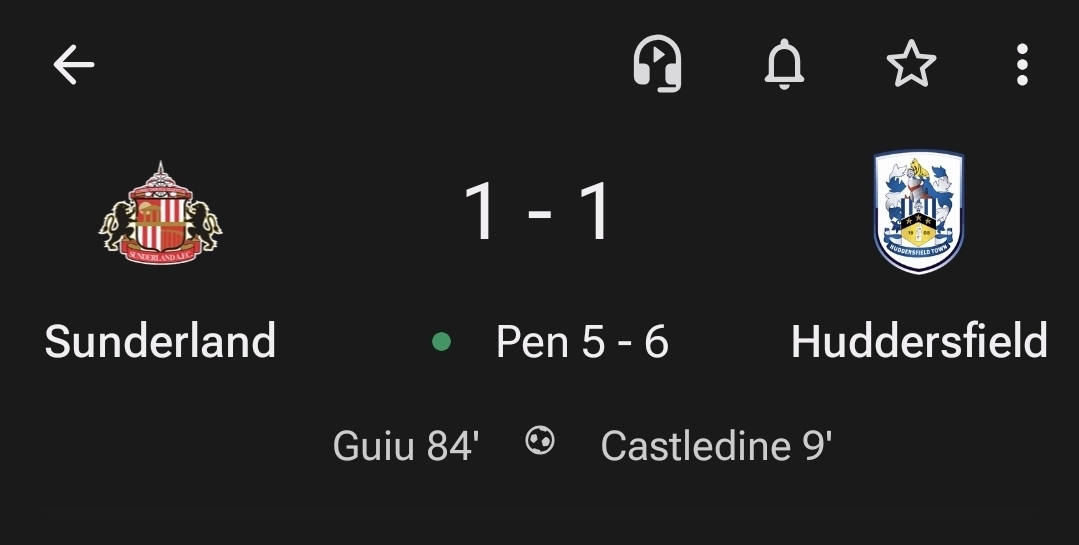This screenshot has height=545, width=1079.
Task: Tap the Sunderland AFC crest
Action: pyautogui.click(x=160, y=214)
